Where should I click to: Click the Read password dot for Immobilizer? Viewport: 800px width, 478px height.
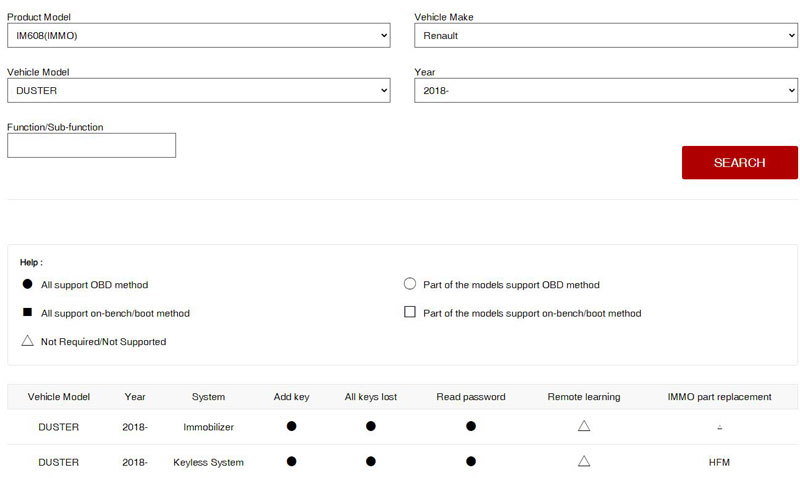click(470, 426)
